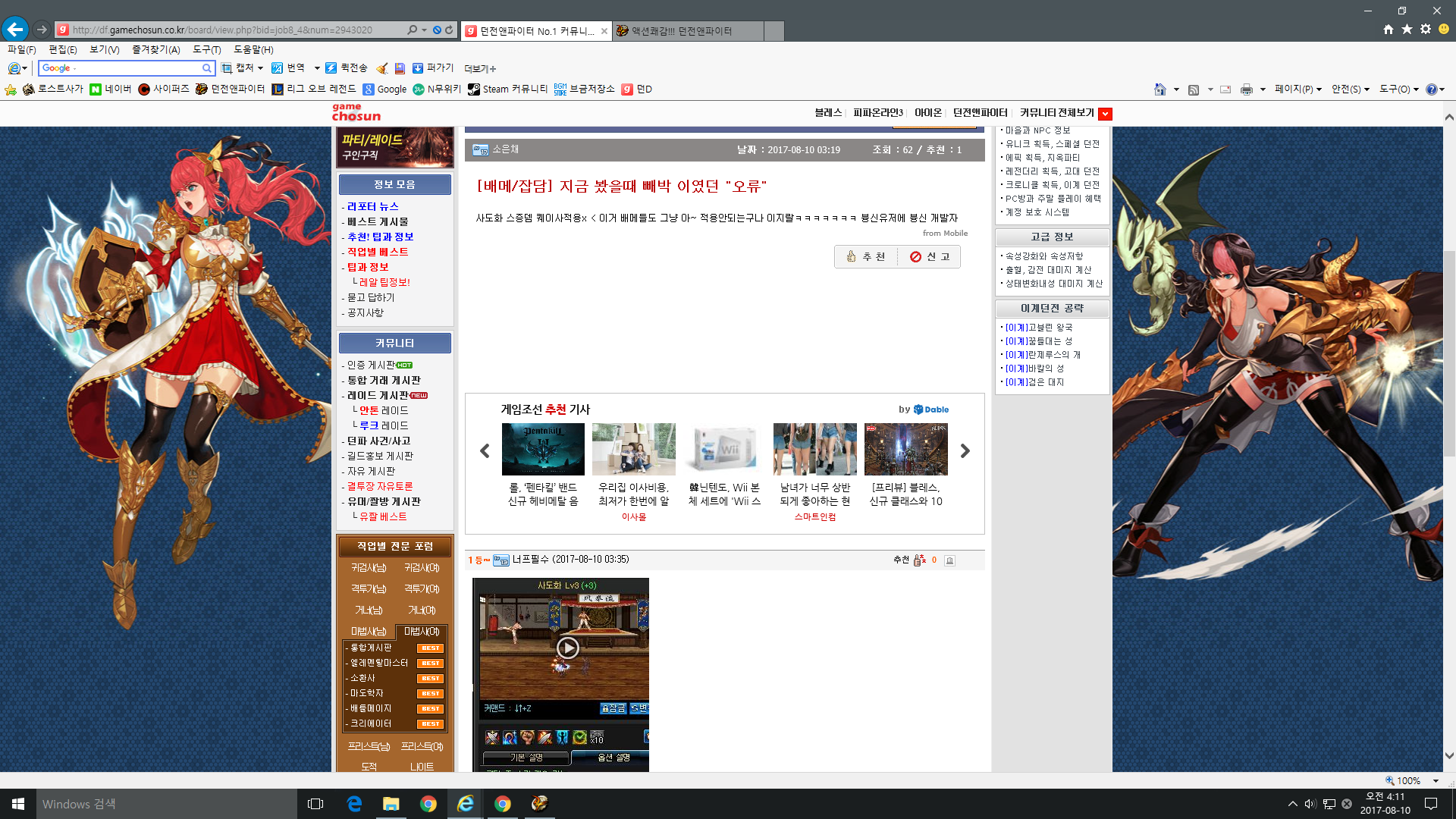
Task: Expand the 번역 dropdown arrow
Action: coord(317,68)
